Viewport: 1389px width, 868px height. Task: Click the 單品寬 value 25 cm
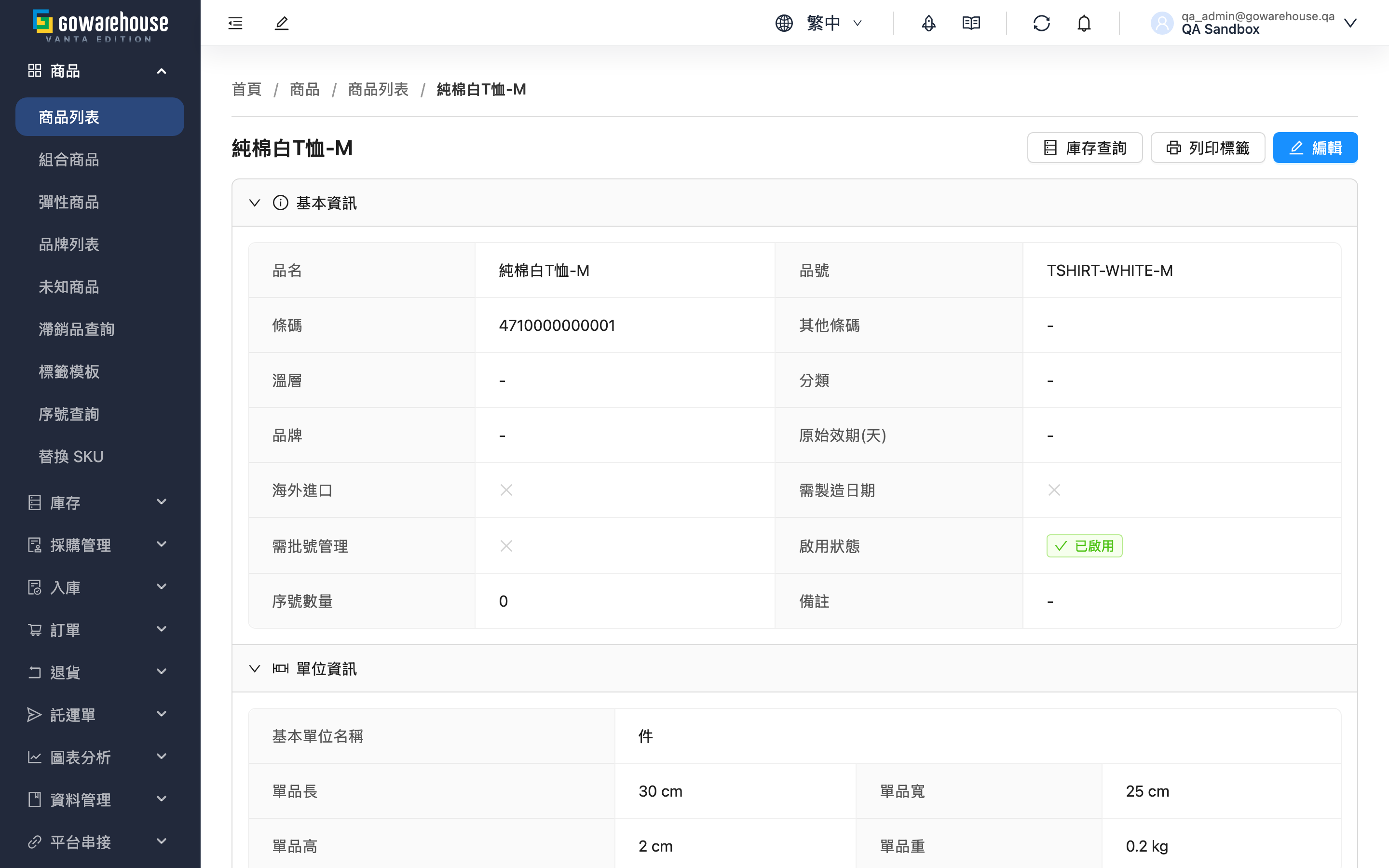1147,791
